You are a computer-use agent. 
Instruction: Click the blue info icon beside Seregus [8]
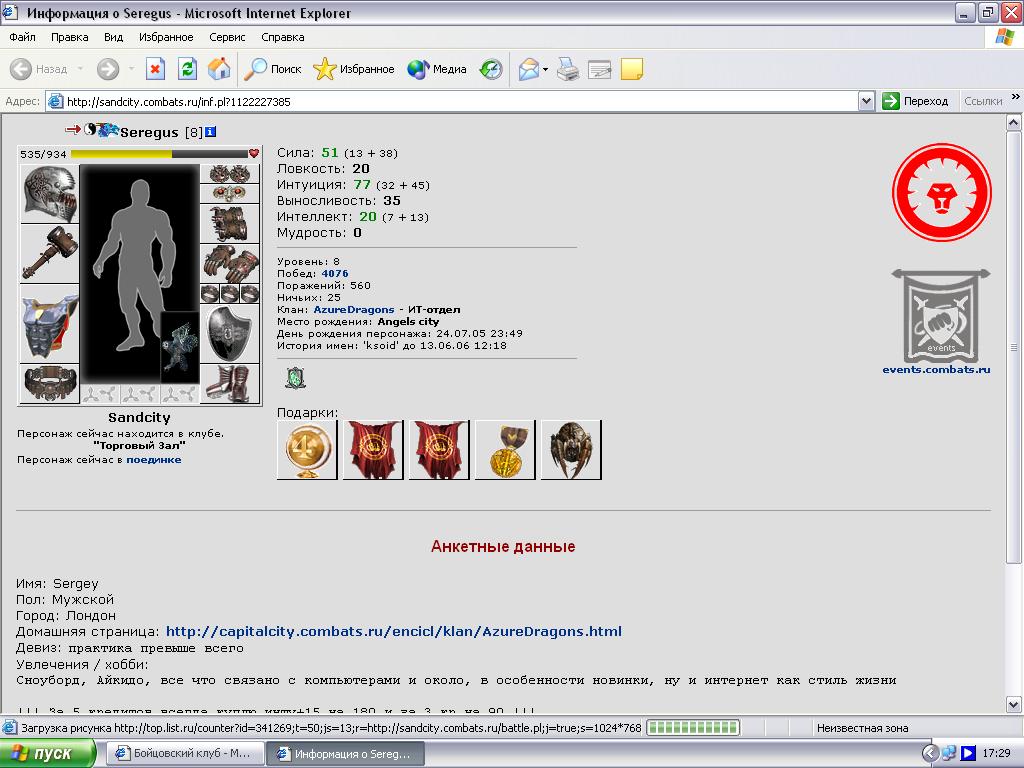coord(210,132)
